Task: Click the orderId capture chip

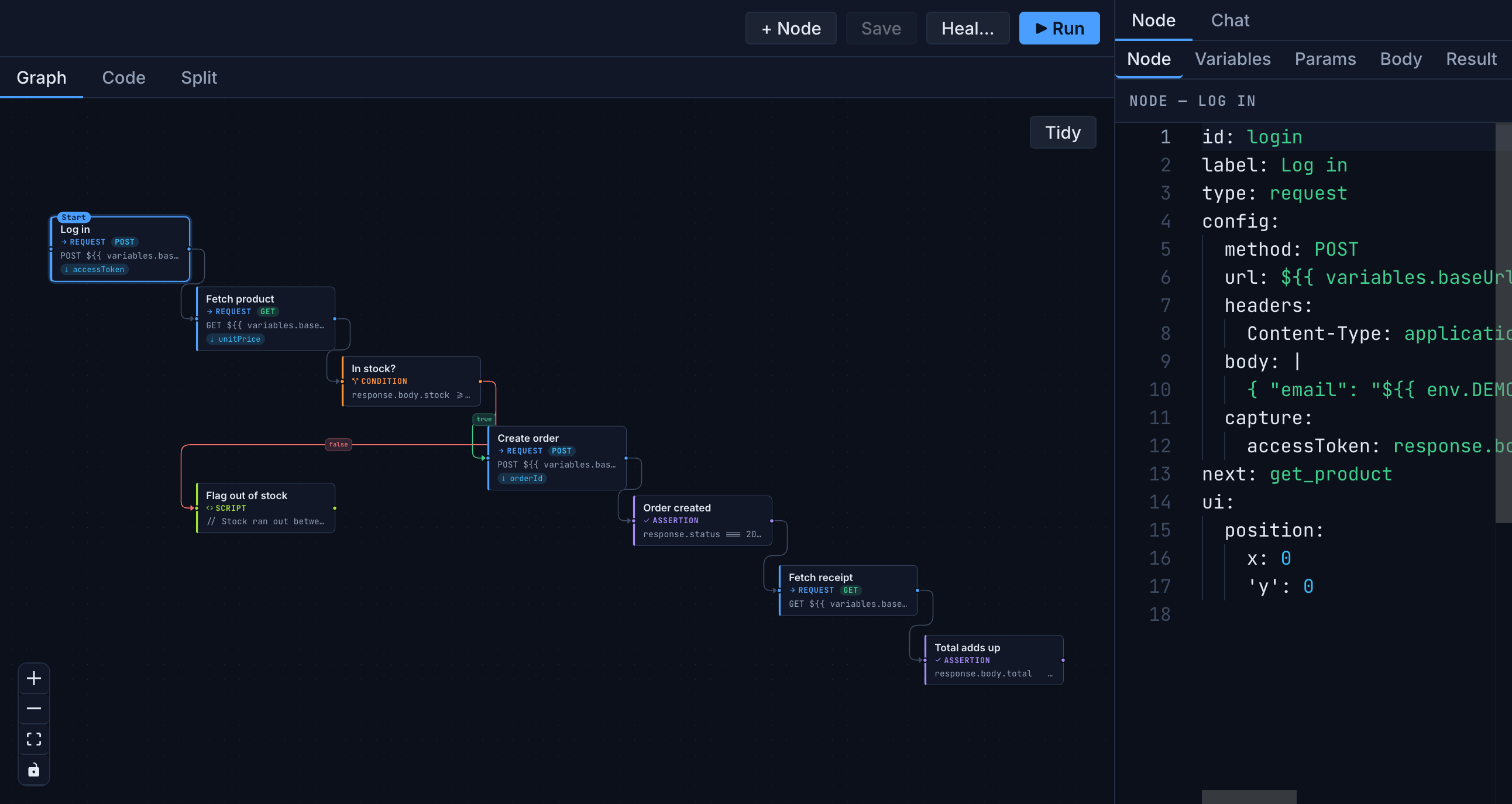Action: point(523,478)
